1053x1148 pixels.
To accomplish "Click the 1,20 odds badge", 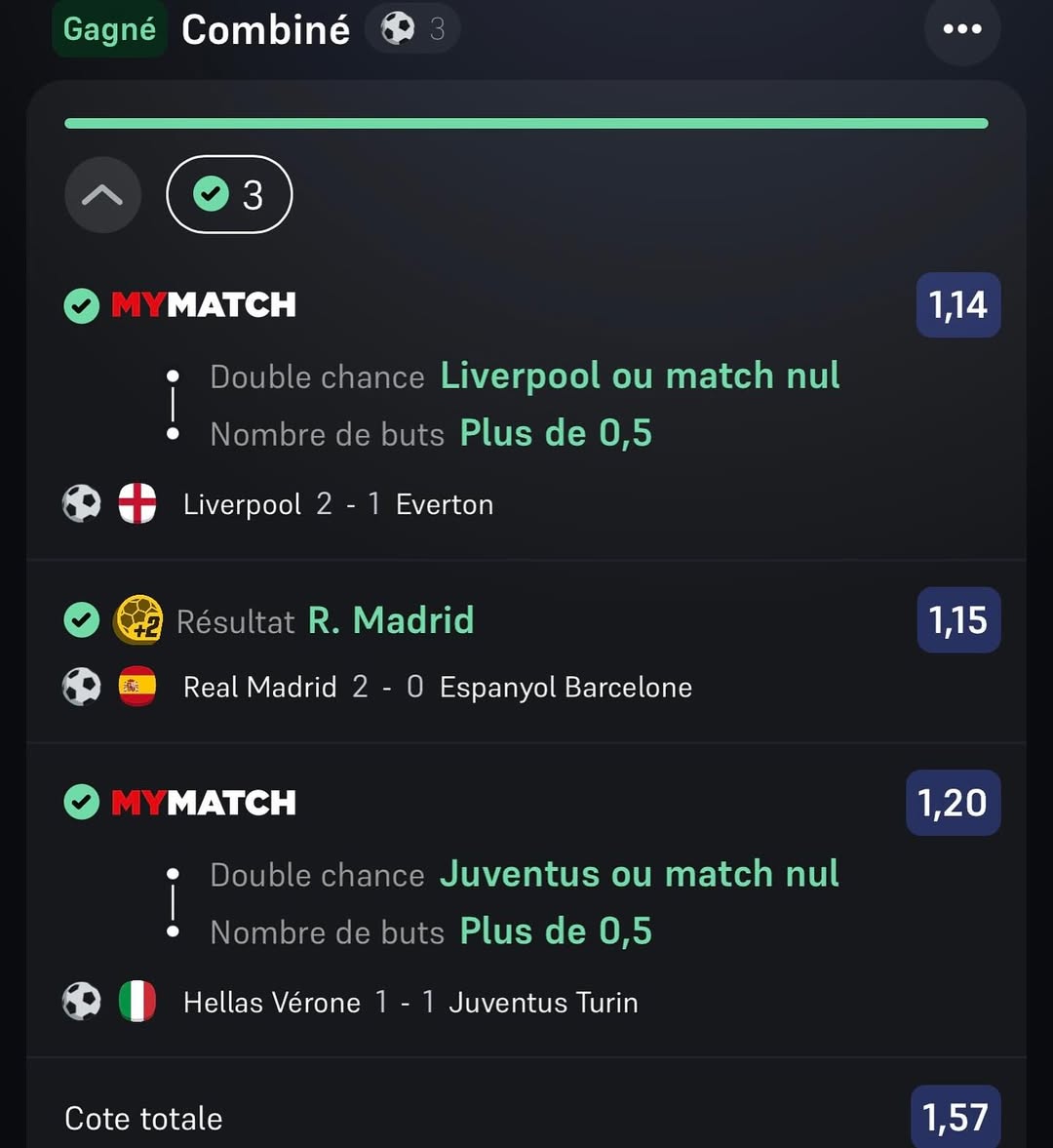I will pyautogui.click(x=953, y=803).
